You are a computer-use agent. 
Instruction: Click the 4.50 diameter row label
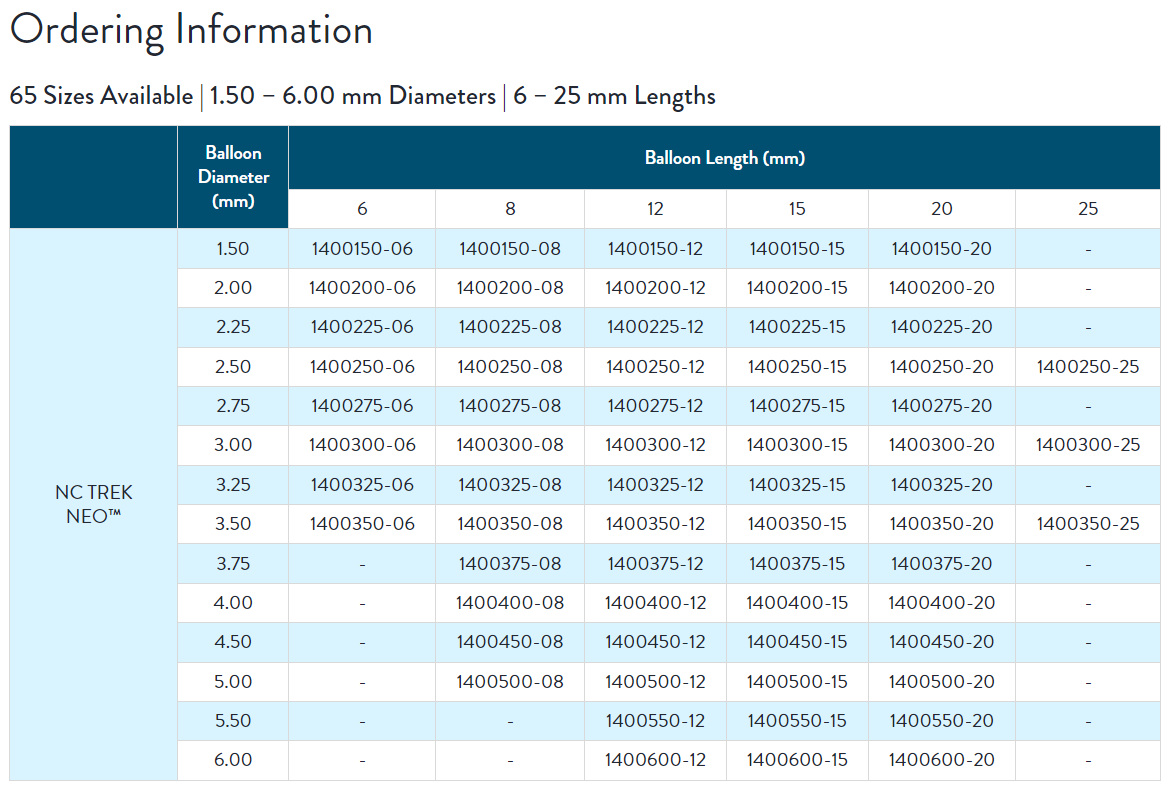pyautogui.click(x=233, y=642)
